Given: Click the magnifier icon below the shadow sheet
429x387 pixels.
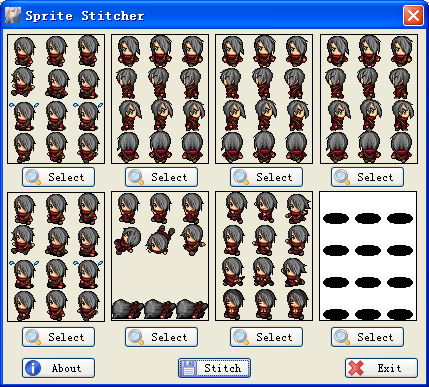Looking at the screenshot, I should [x=342, y=337].
